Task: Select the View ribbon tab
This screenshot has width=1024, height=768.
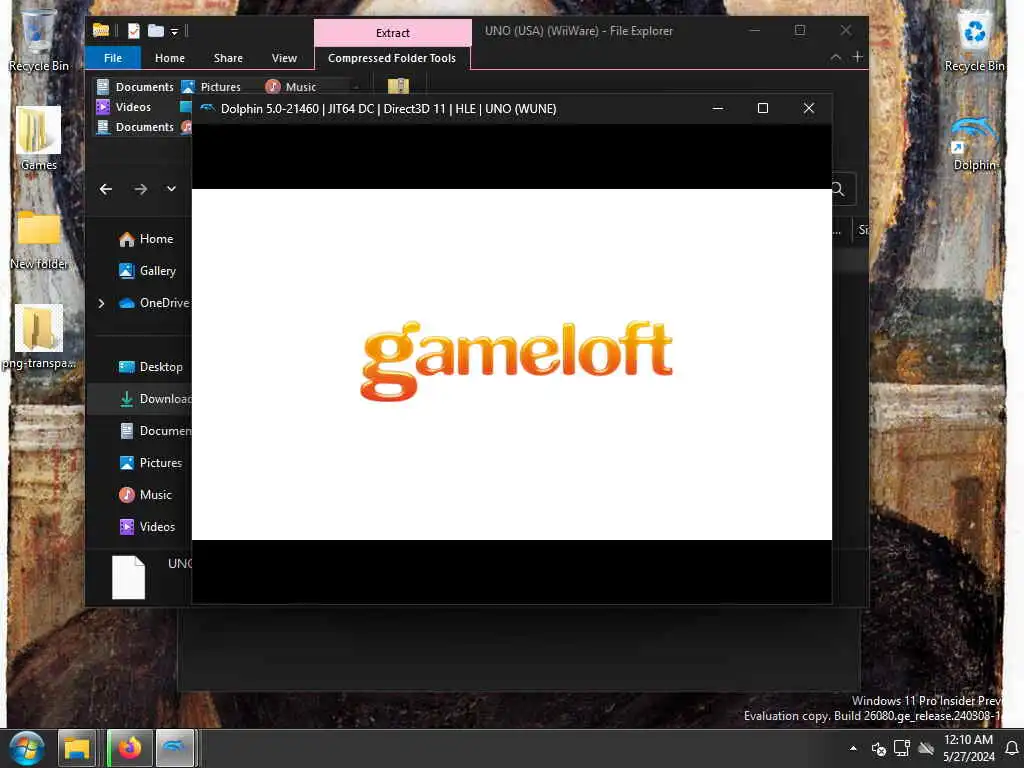Action: tap(284, 58)
